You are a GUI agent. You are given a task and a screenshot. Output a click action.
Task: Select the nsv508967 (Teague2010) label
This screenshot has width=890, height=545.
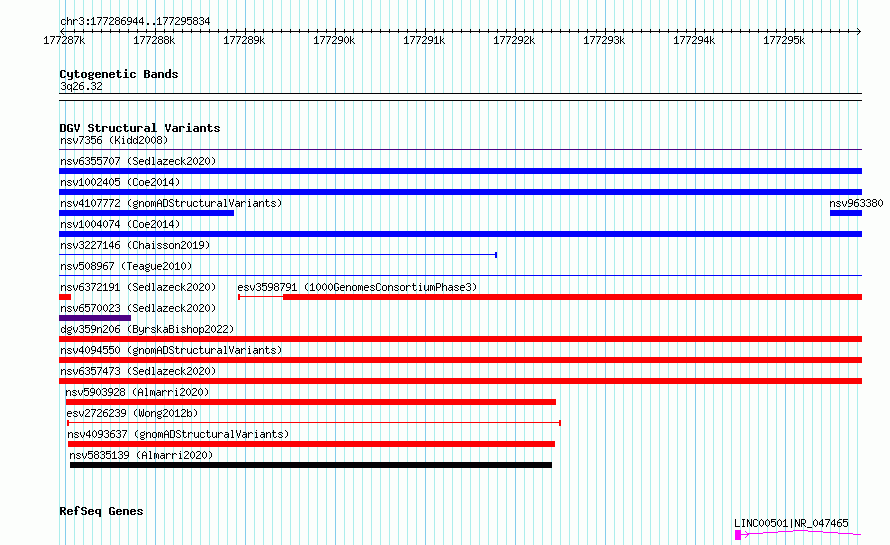coord(126,266)
